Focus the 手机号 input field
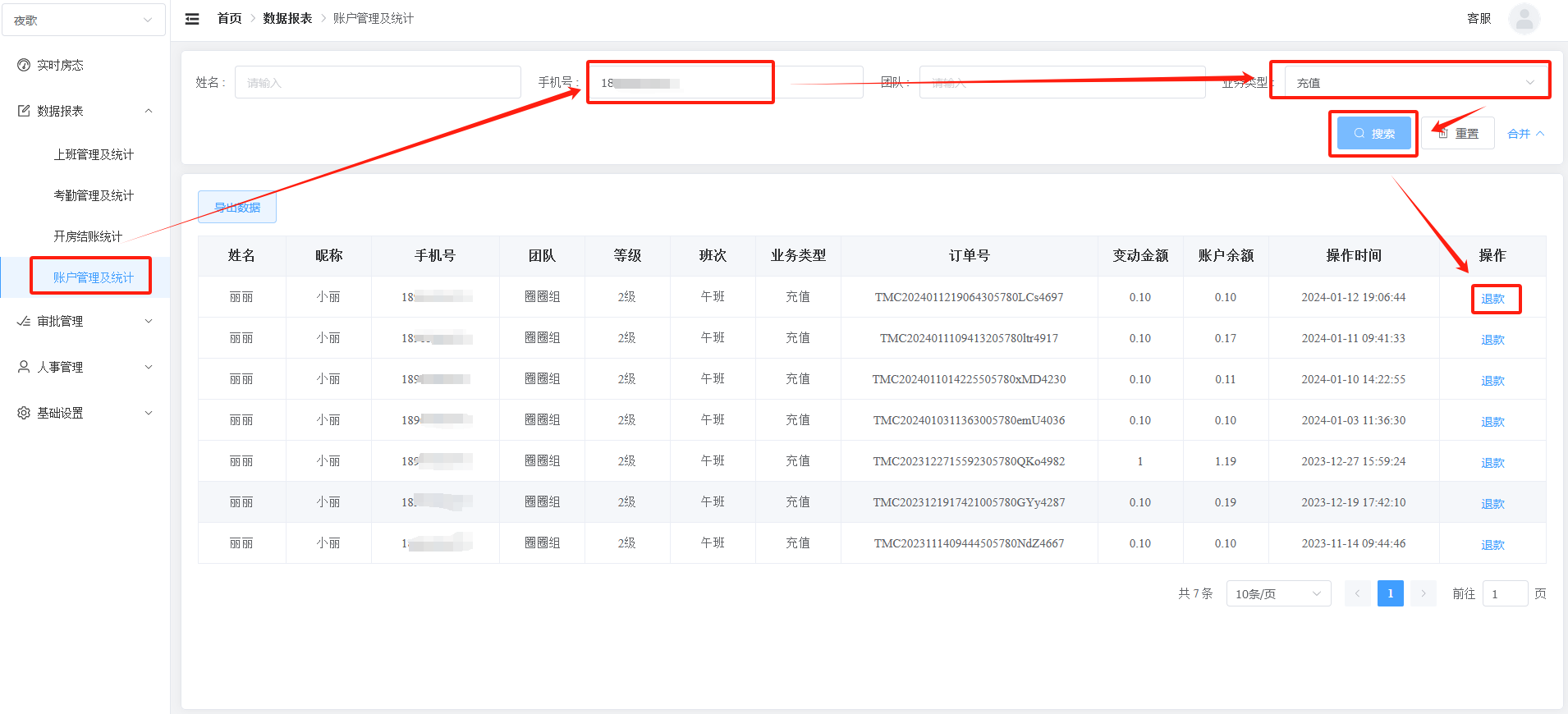The image size is (1568, 714). (x=727, y=82)
